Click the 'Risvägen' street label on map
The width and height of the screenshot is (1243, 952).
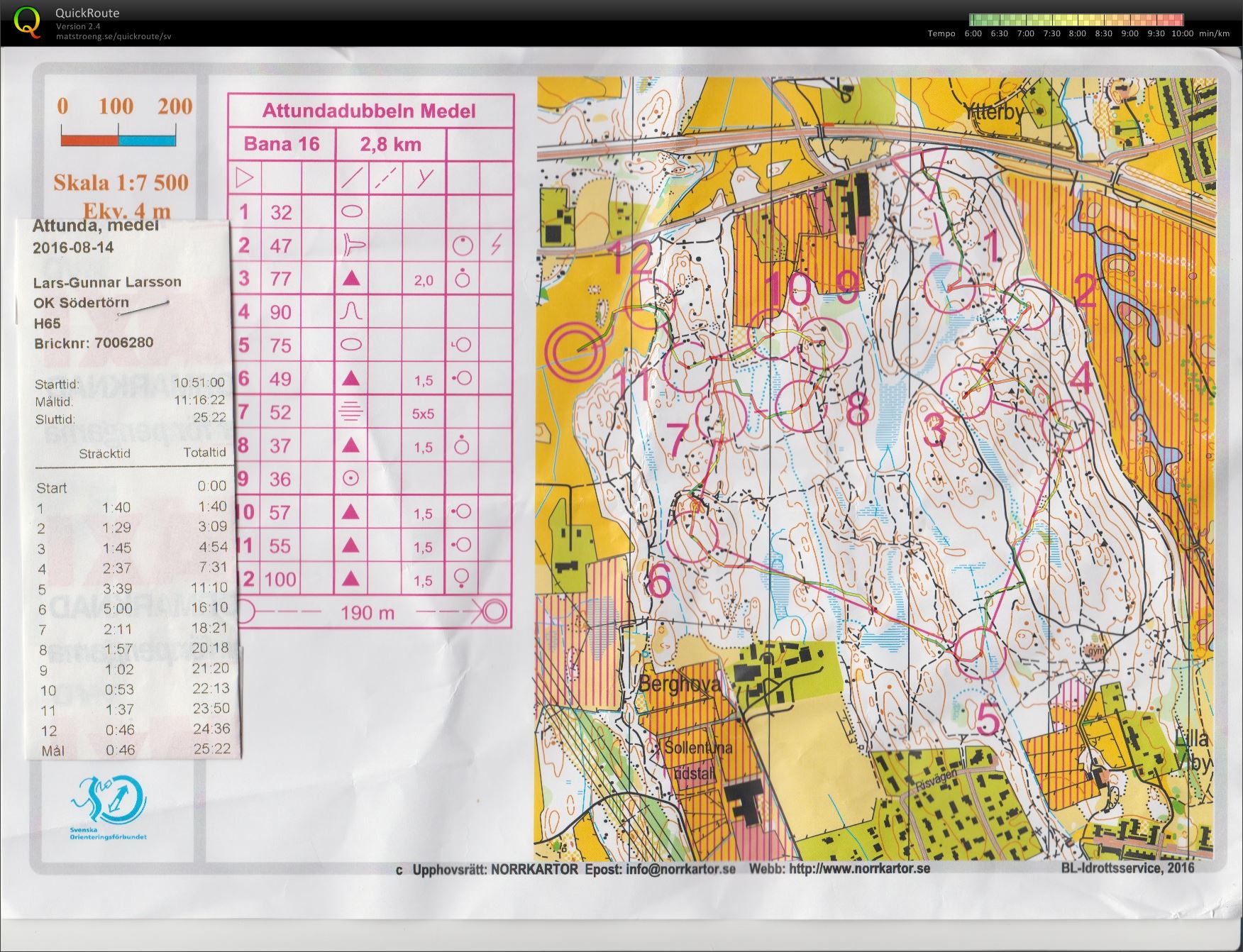(936, 781)
